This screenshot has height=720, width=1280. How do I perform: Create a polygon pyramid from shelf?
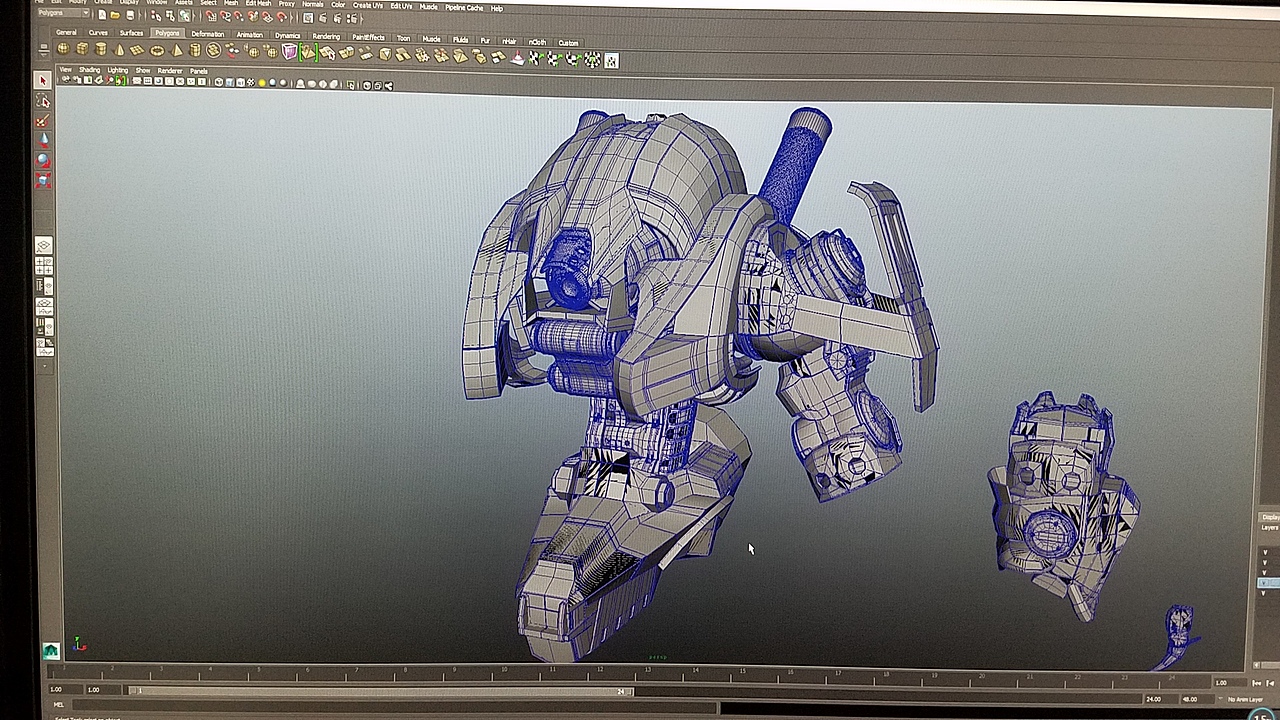[x=176, y=50]
